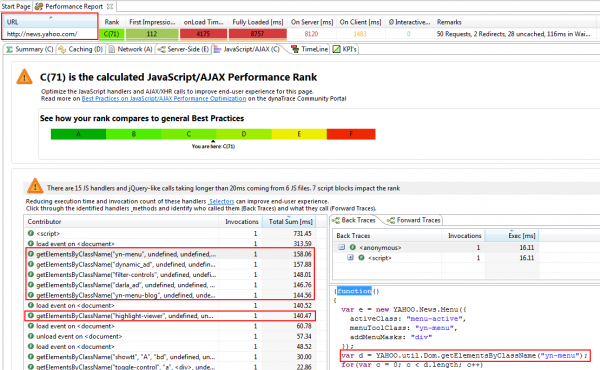The height and width of the screenshot is (370, 600).
Task: Open the Network (A) tab
Action: [130, 49]
